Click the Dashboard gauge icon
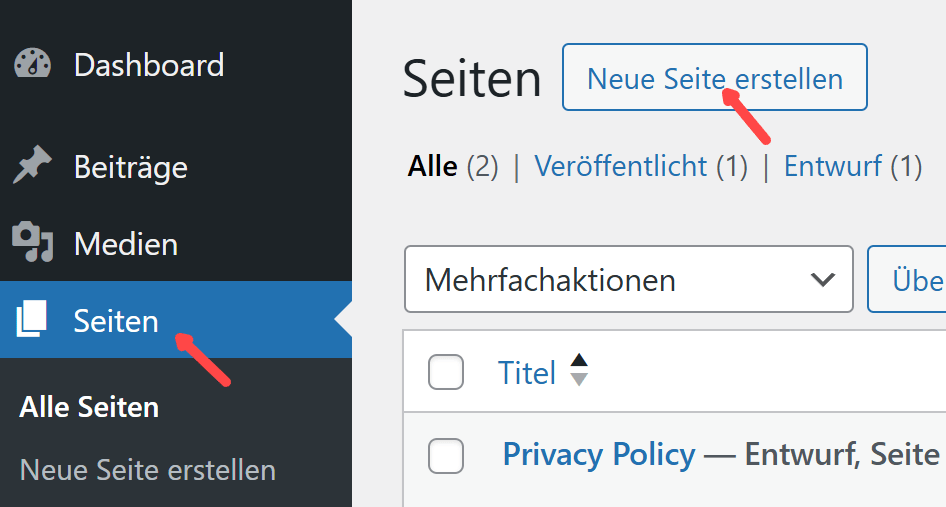This screenshot has width=946, height=507. [x=33, y=65]
